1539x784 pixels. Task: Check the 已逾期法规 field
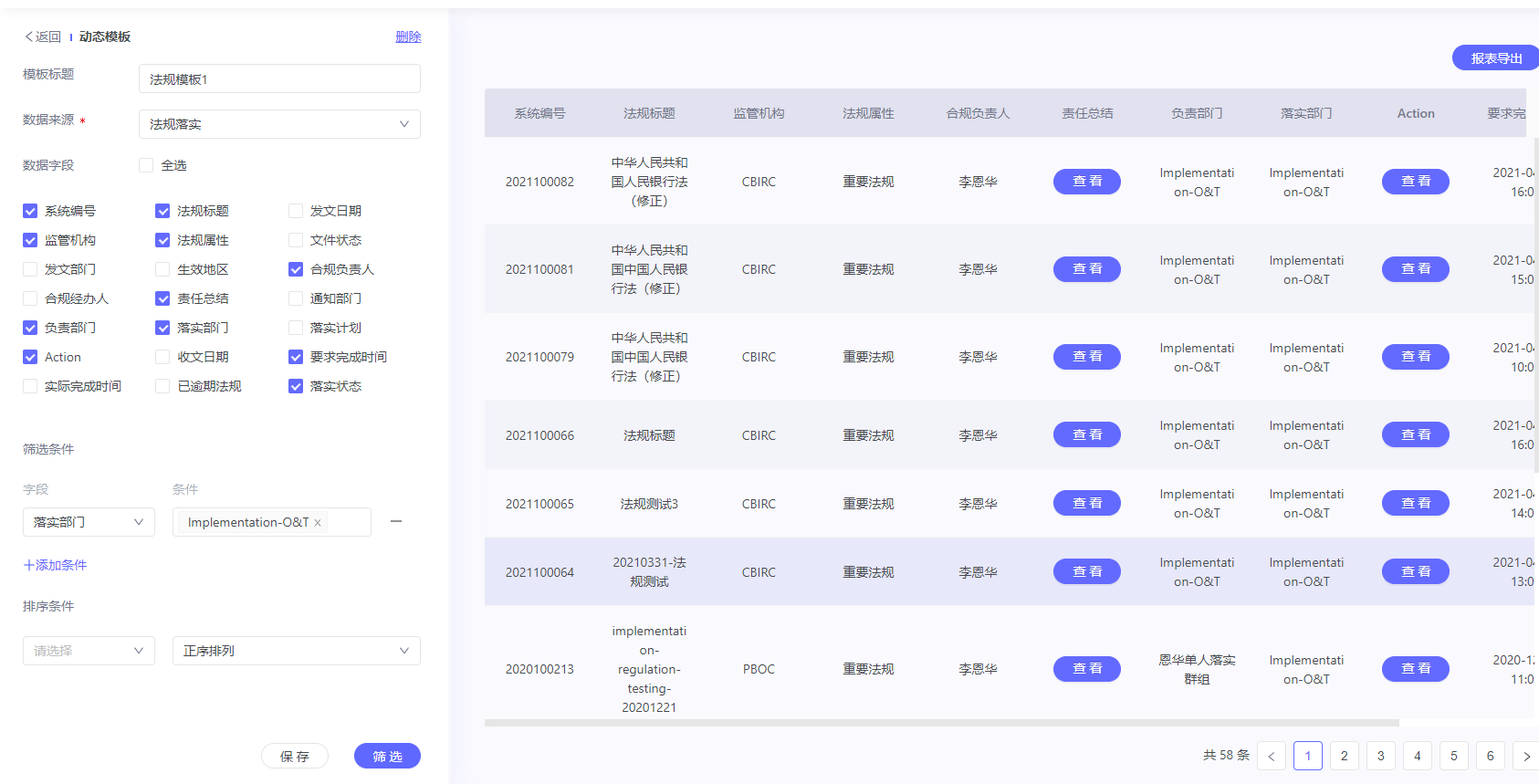pos(162,386)
